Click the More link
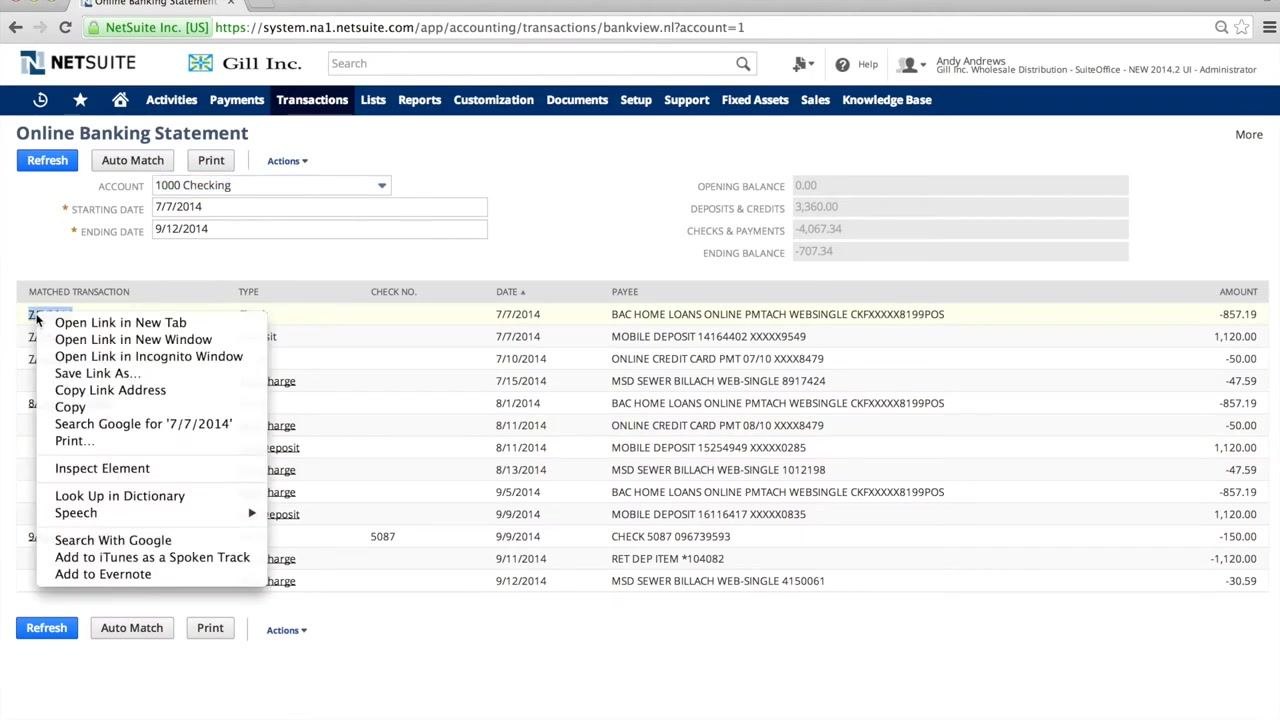This screenshot has height=720, width=1280. click(1248, 134)
